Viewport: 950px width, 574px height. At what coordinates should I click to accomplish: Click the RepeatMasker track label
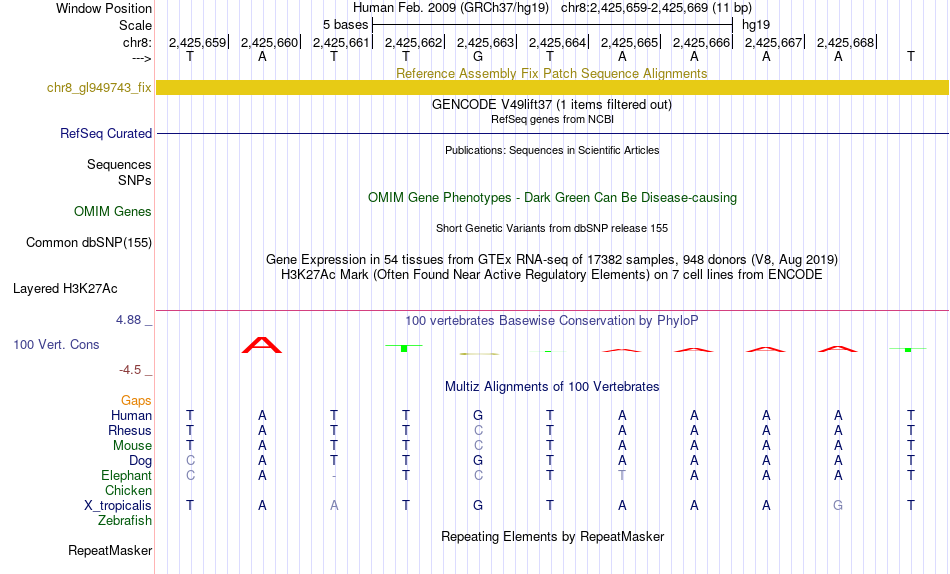[110, 550]
